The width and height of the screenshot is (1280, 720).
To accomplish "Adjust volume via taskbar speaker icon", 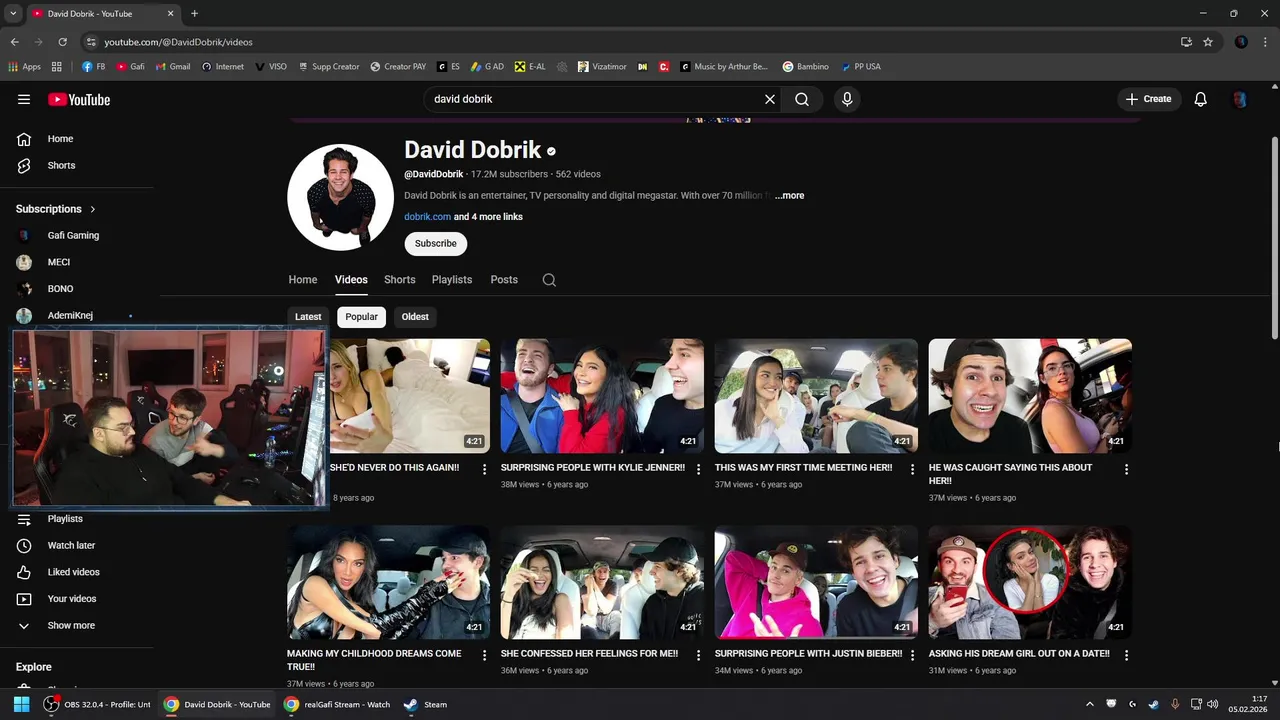I will tap(1212, 704).
